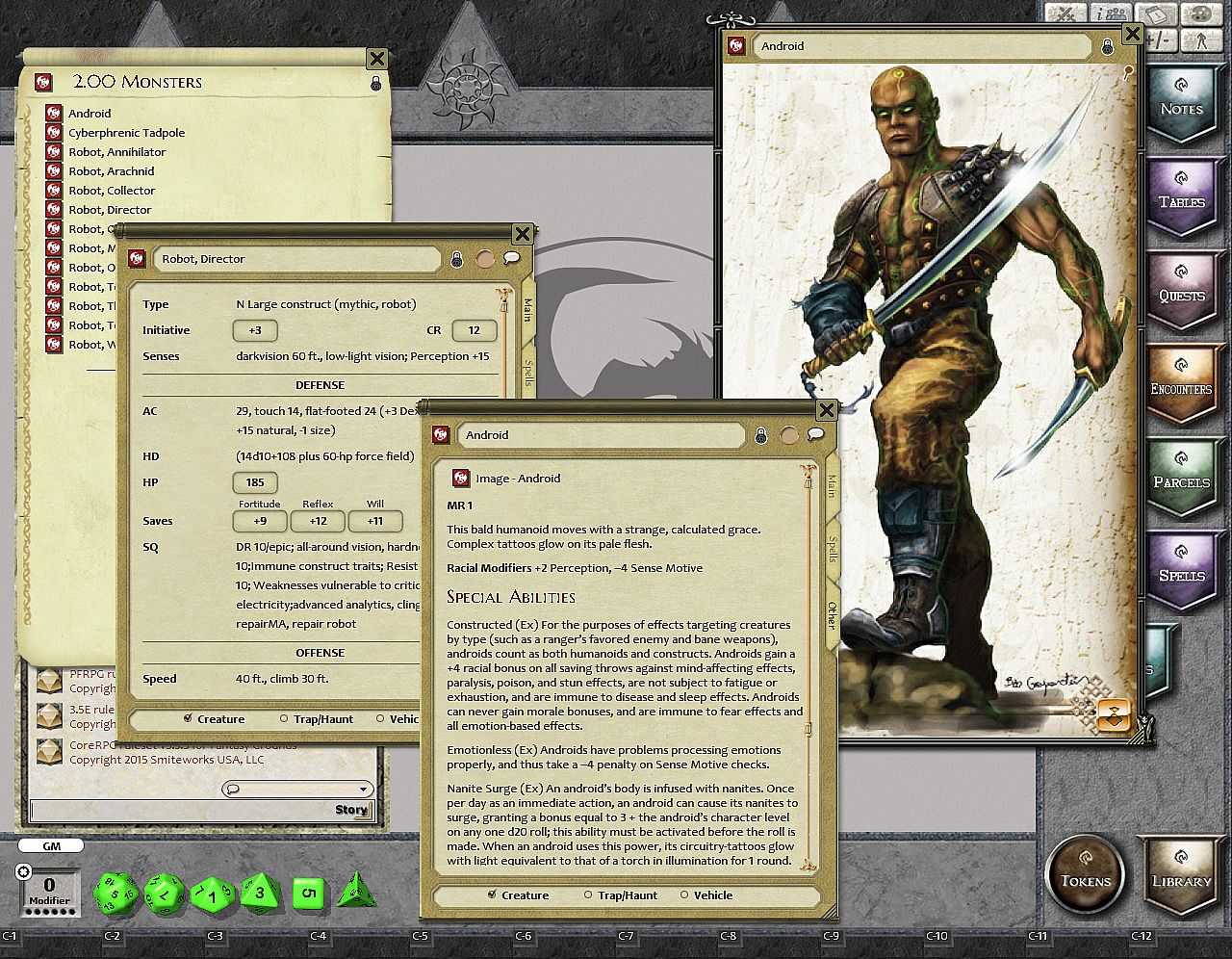Click the +/- modifiers button
The height and width of the screenshot is (959, 1232).
coord(1160,39)
